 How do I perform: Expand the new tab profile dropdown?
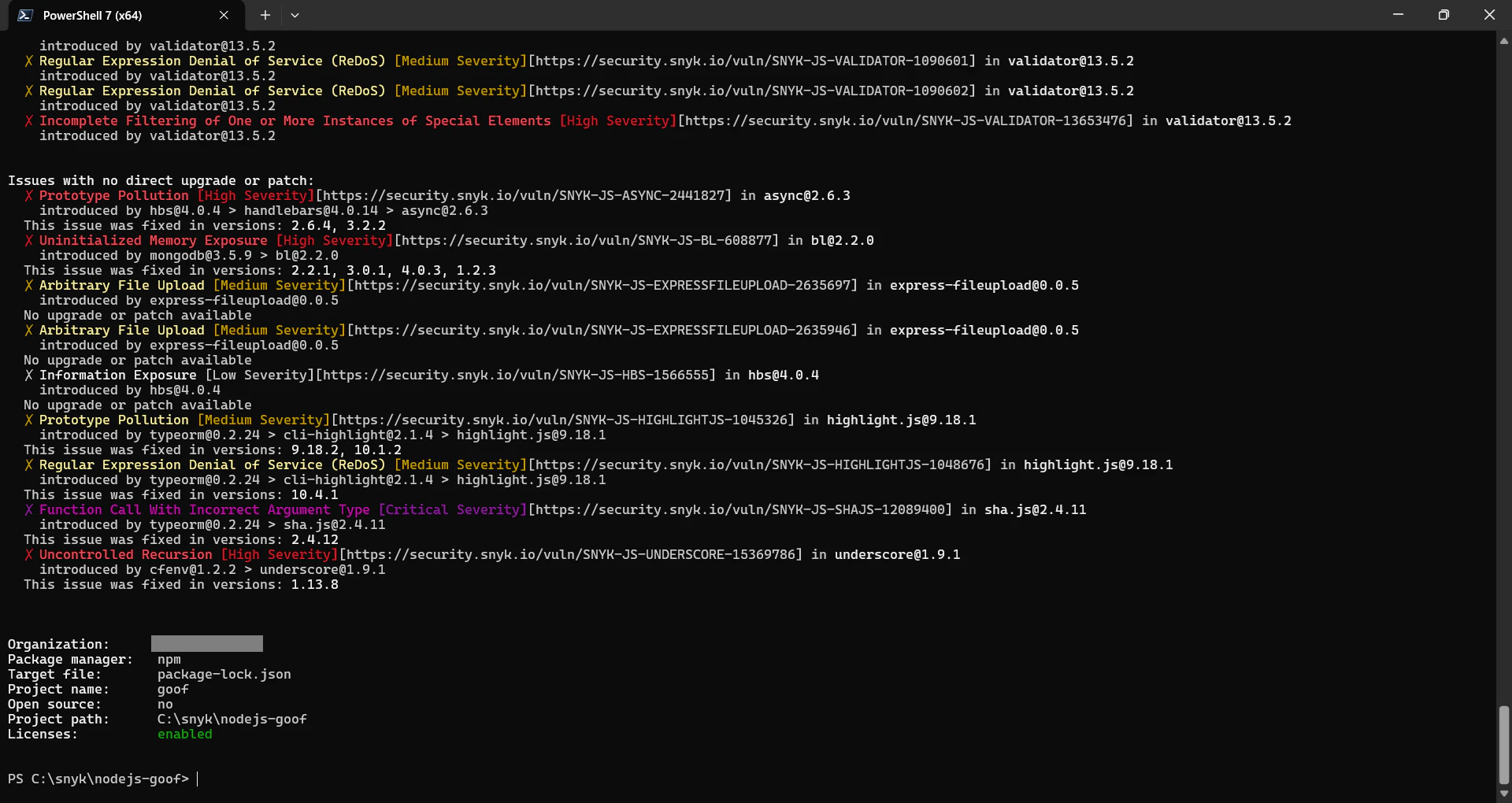point(295,15)
